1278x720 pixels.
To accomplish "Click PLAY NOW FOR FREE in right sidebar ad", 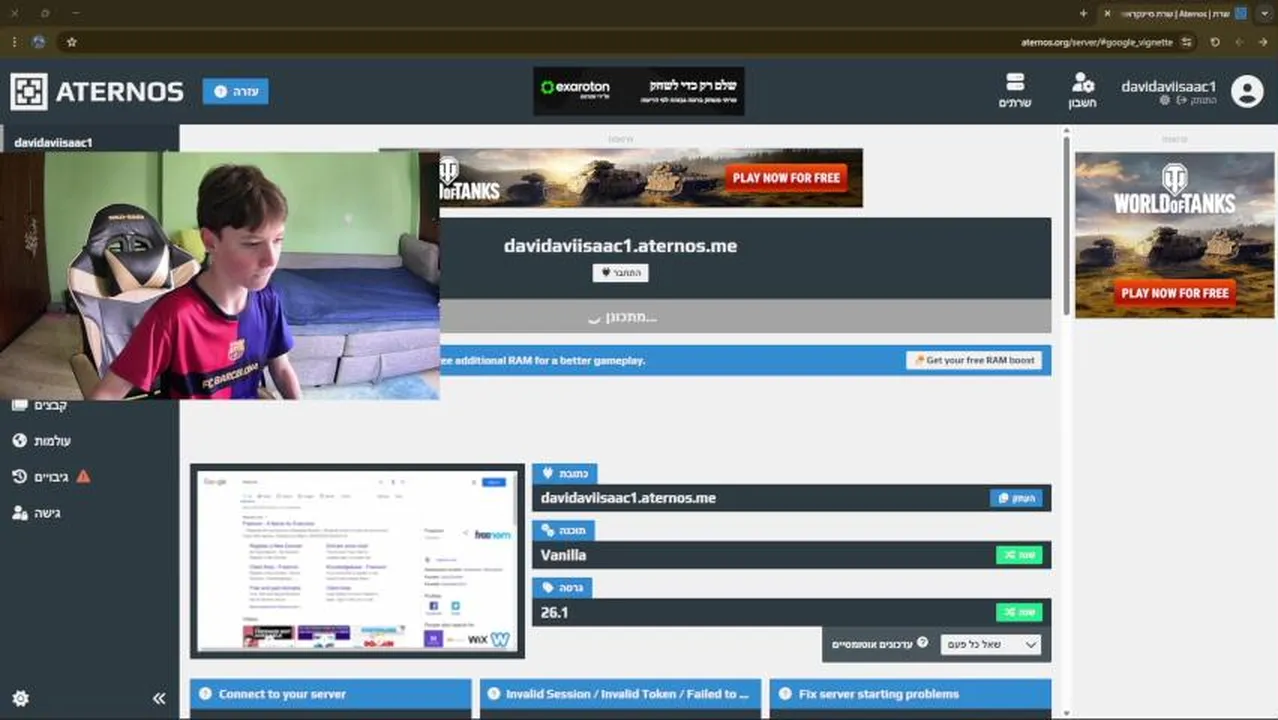I will click(x=1175, y=293).
